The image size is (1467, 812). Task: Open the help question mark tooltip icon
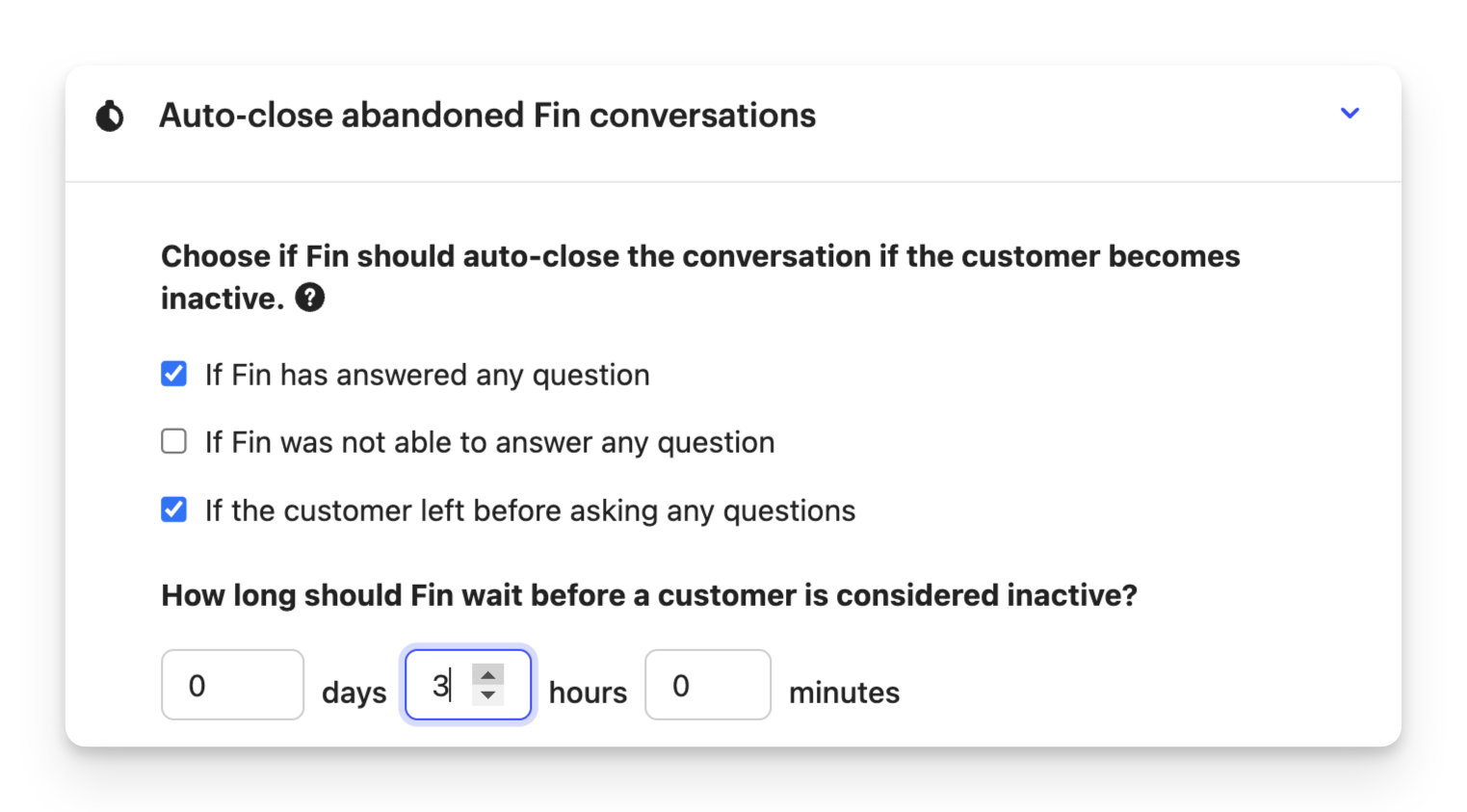309,298
